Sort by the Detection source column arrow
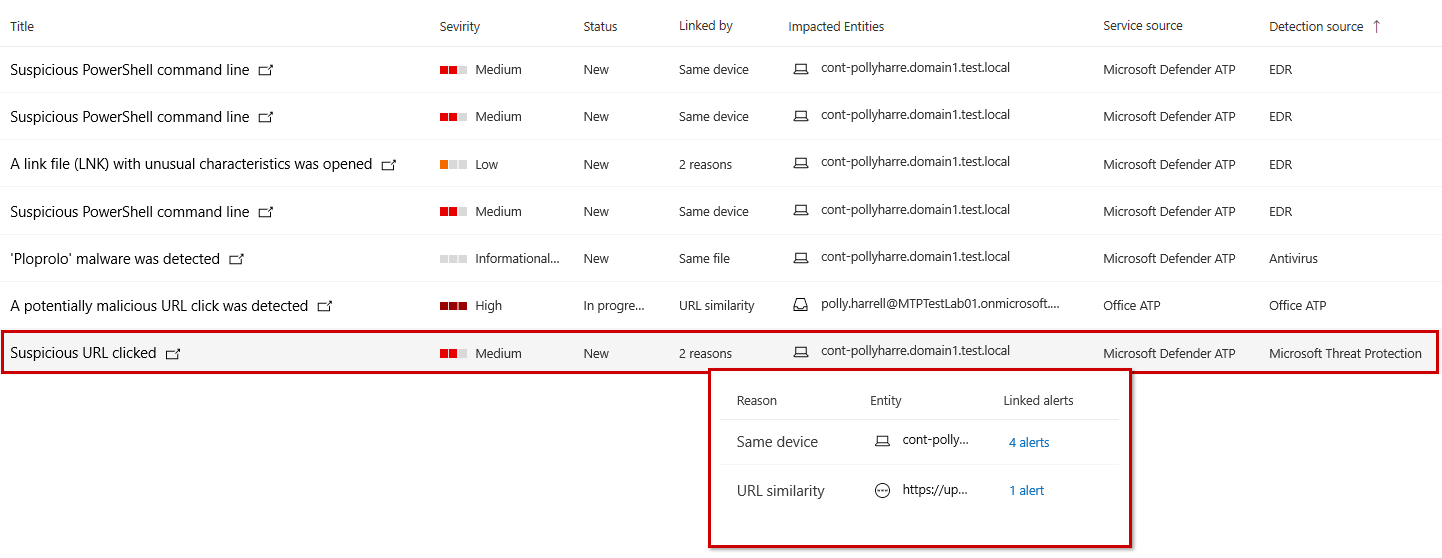The height and width of the screenshot is (558, 1442). coord(1376,27)
